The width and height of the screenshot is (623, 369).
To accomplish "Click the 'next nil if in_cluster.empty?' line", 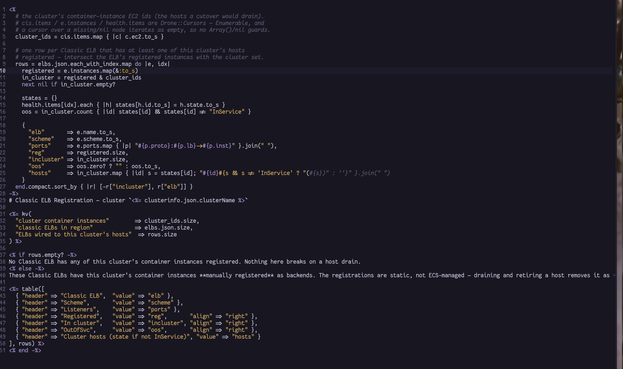I will 68,84.
